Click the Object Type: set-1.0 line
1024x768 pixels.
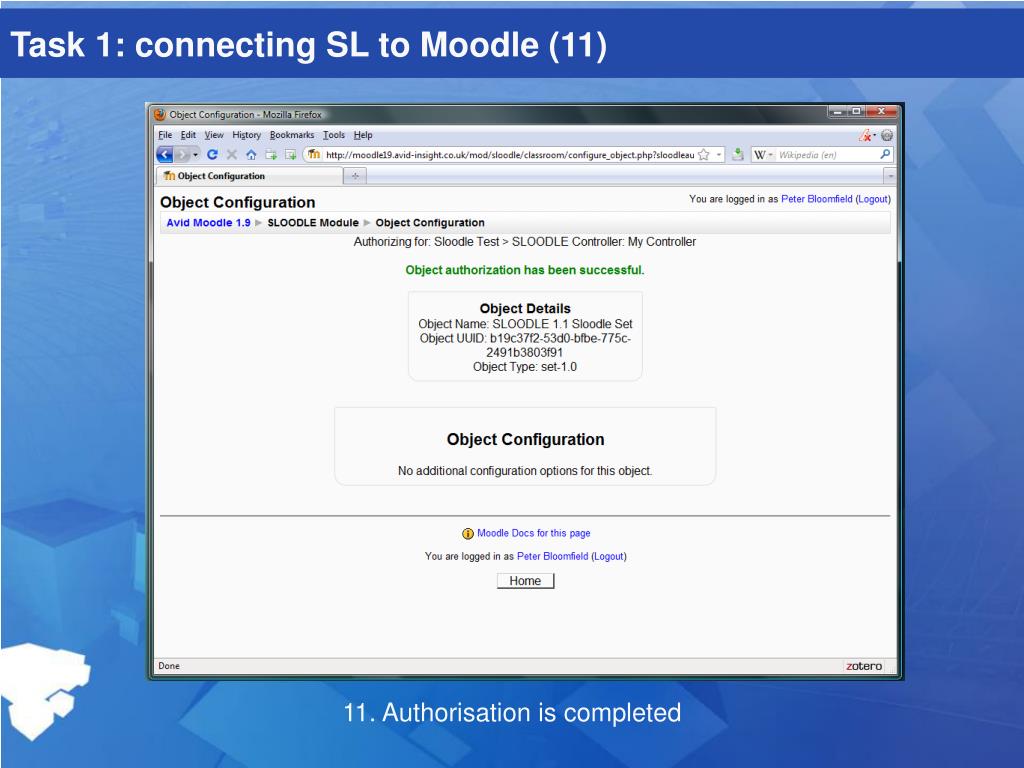pos(525,367)
